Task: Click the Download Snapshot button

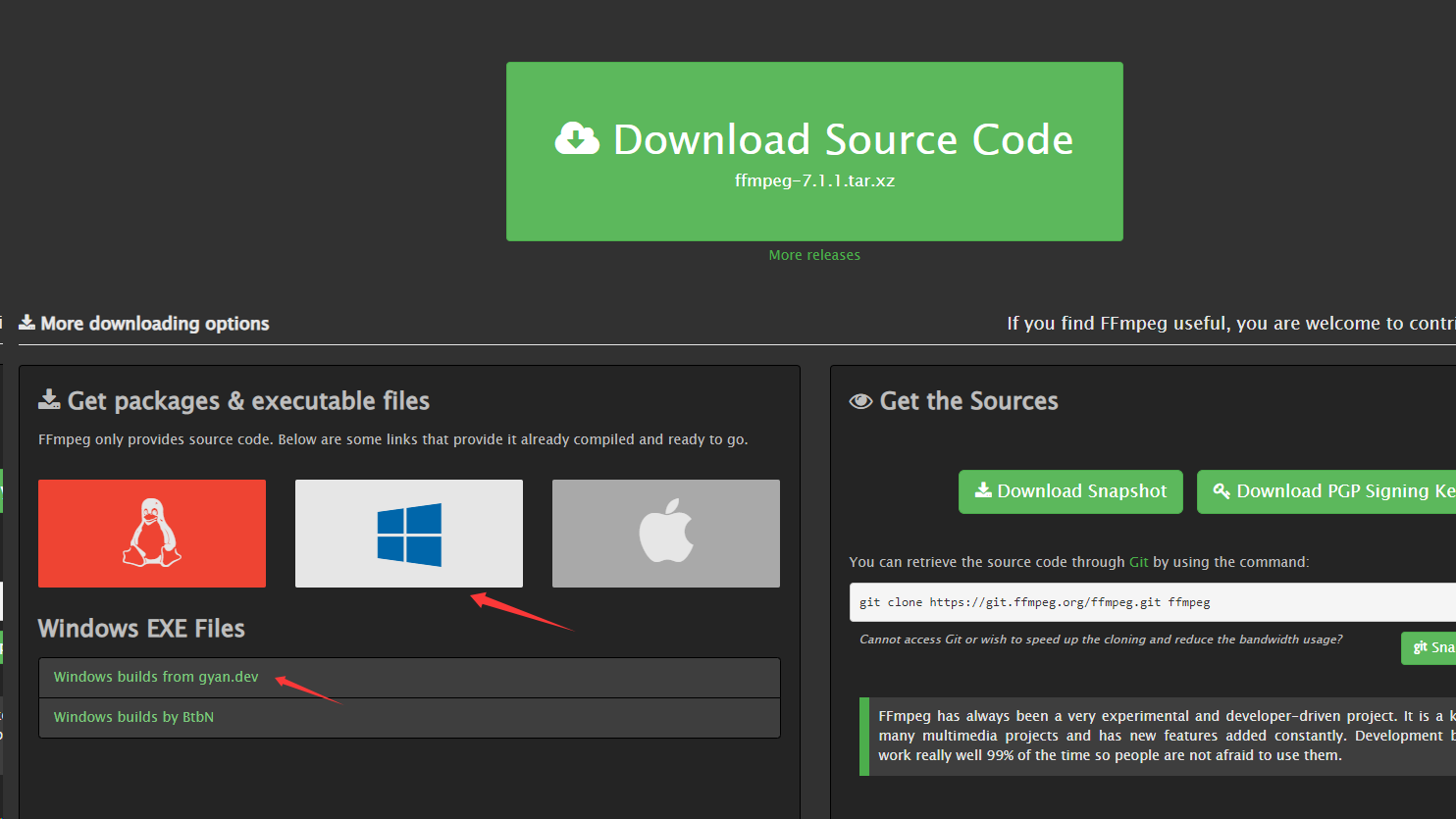Action: point(1070,491)
